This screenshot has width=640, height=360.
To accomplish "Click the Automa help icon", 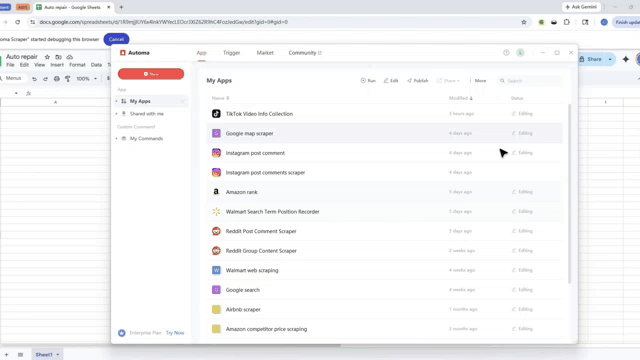I will pyautogui.click(x=506, y=53).
